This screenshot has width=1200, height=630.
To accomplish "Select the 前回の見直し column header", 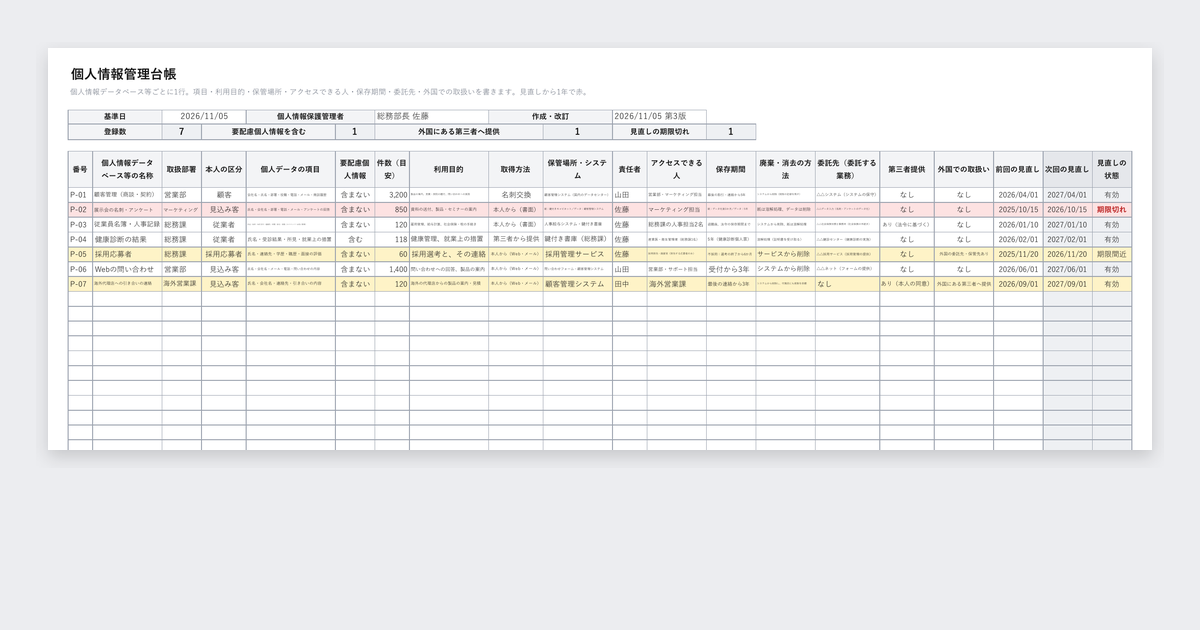I will click(1018, 169).
